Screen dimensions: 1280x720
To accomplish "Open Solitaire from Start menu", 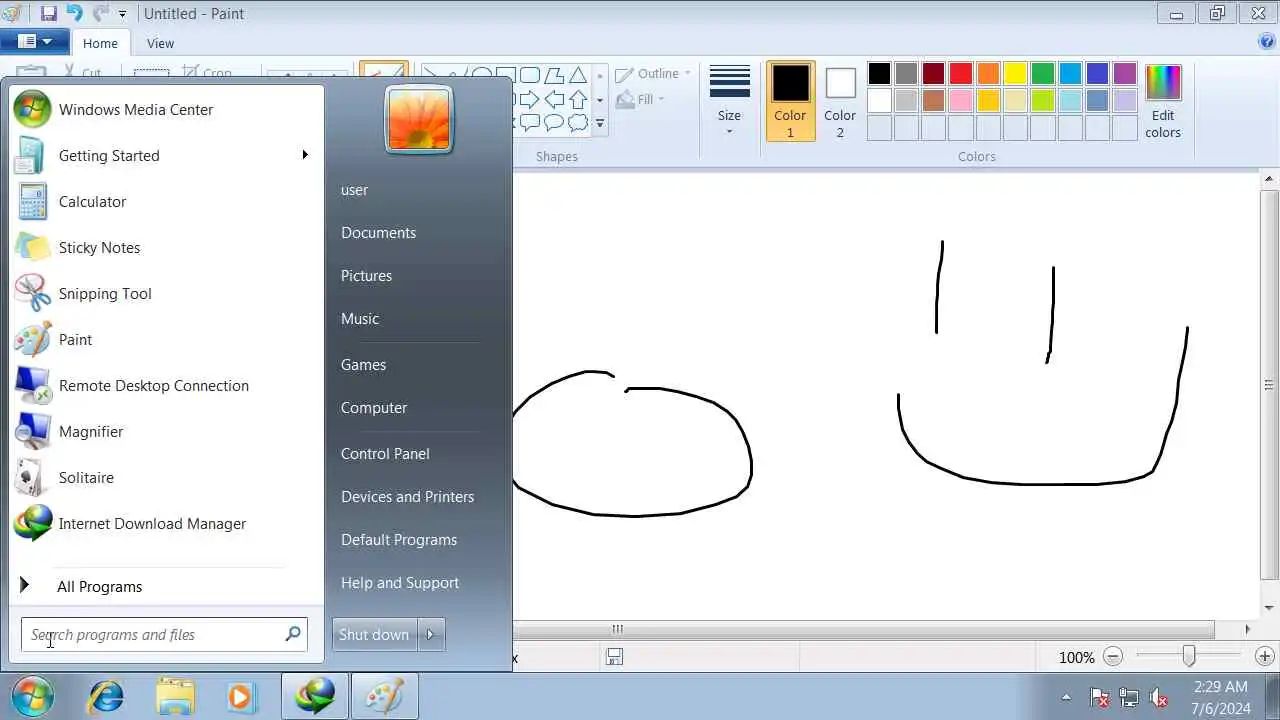I will (x=166, y=478).
